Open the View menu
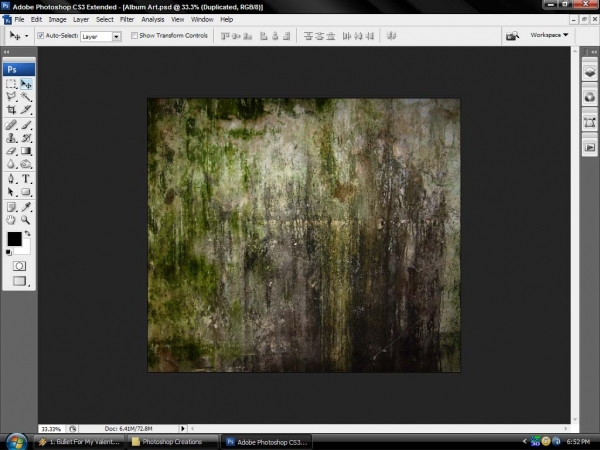The height and width of the screenshot is (450, 600). (178, 20)
